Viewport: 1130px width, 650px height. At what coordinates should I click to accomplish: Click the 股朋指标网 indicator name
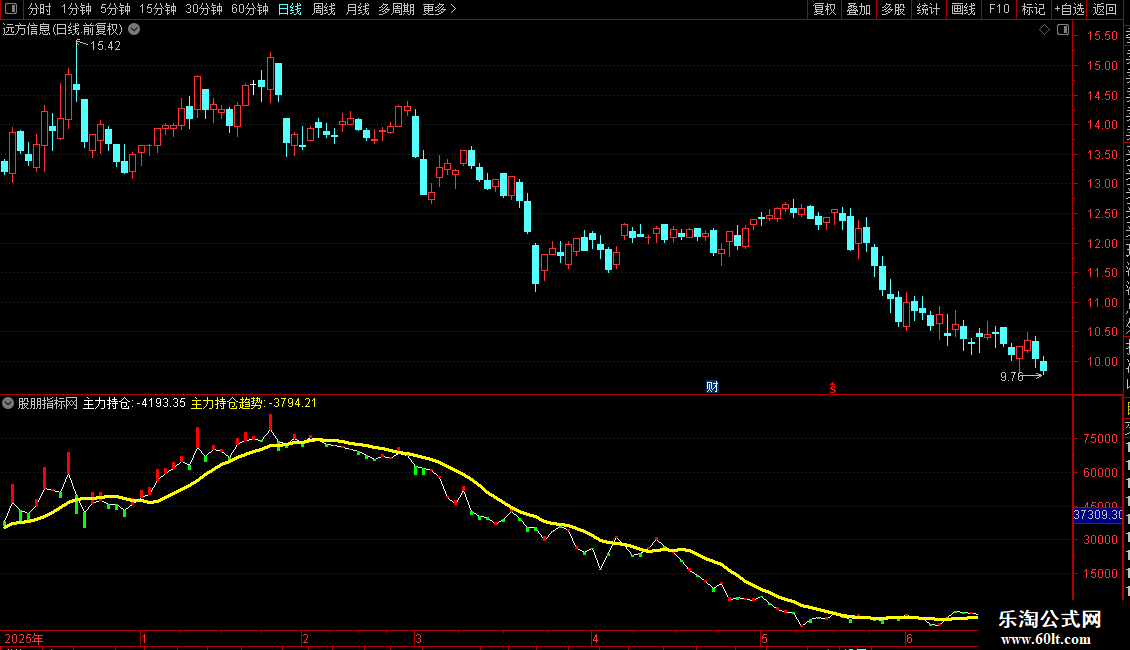[x=48, y=403]
